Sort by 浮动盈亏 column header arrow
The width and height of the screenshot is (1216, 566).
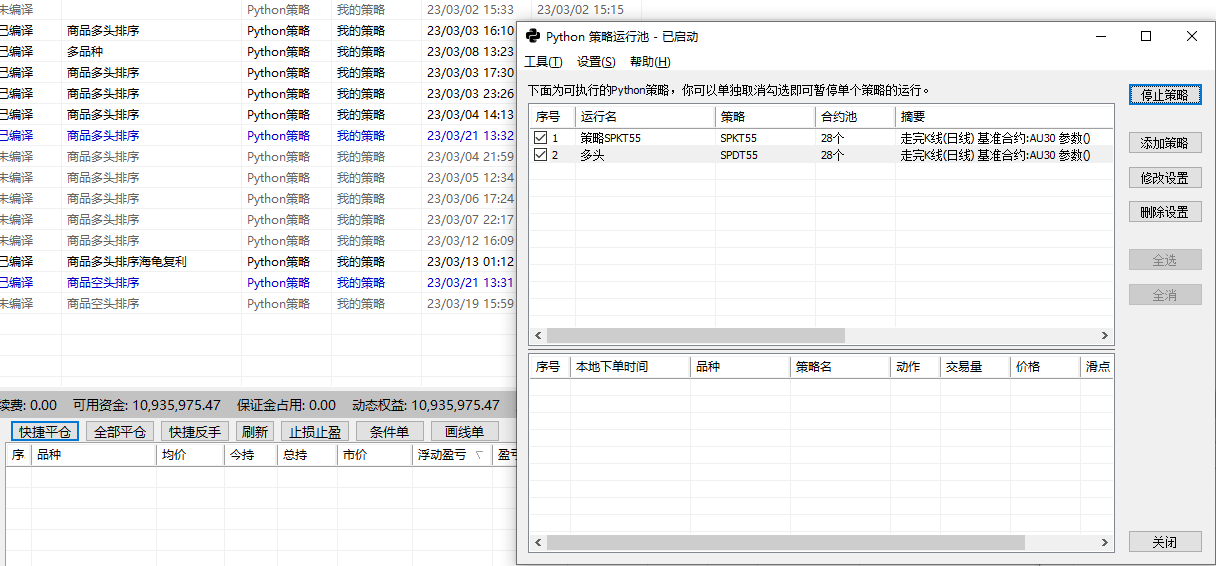[478, 455]
